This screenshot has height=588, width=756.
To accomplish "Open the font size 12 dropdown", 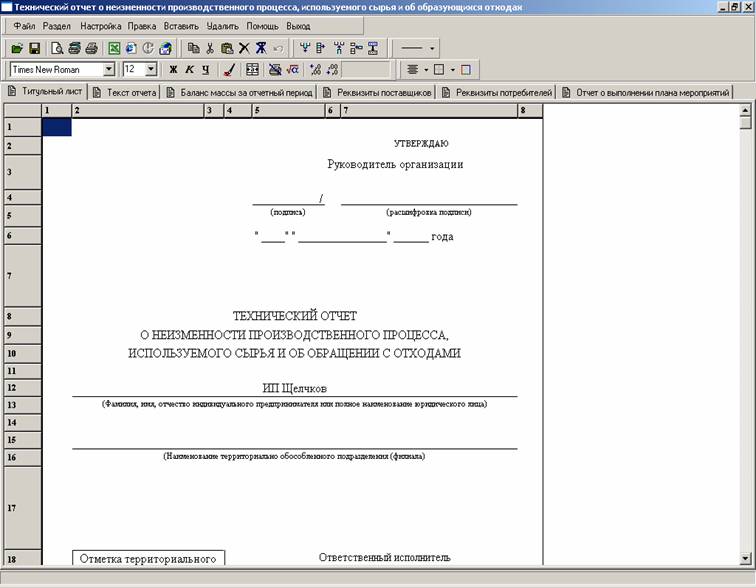I will pos(151,70).
